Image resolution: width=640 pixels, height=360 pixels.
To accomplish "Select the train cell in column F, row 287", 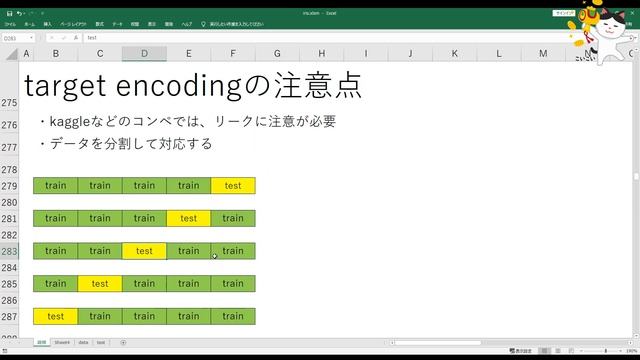I will click(x=233, y=316).
